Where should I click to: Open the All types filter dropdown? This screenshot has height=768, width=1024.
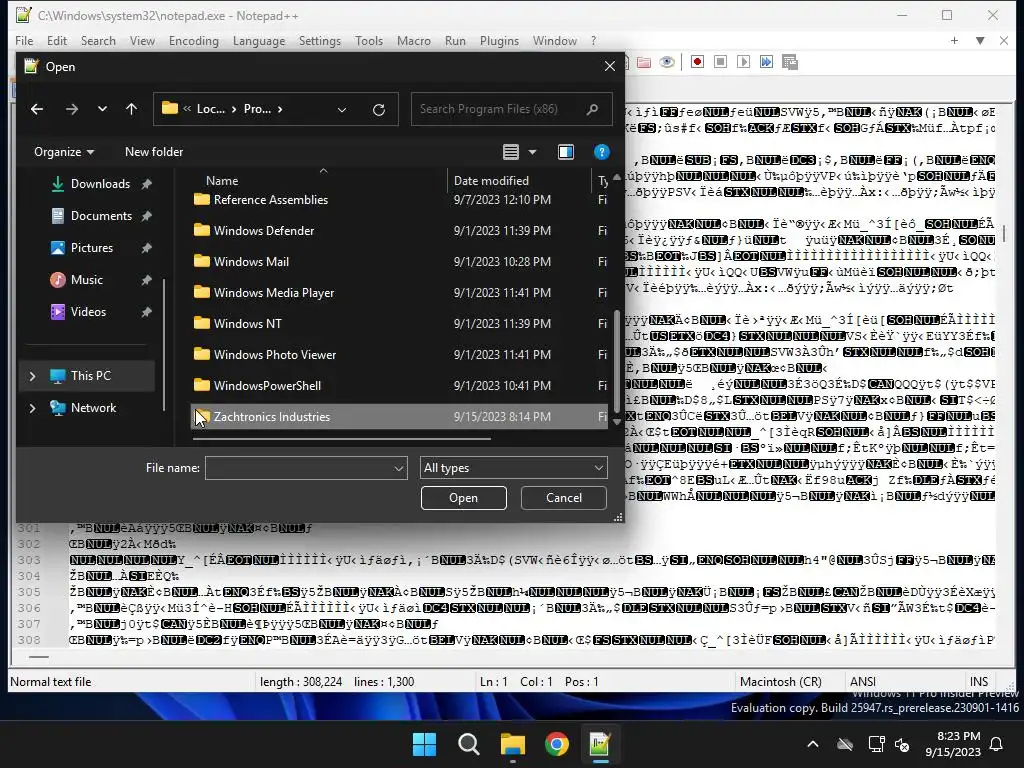[x=513, y=468]
